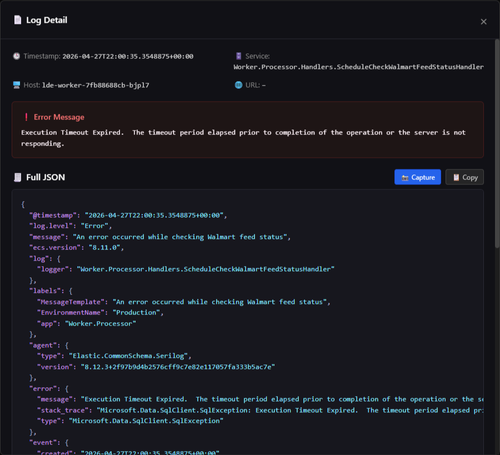Image resolution: width=500 pixels, height=455 pixels.
Task: Click the host name lde-worker value
Action: coord(96,85)
